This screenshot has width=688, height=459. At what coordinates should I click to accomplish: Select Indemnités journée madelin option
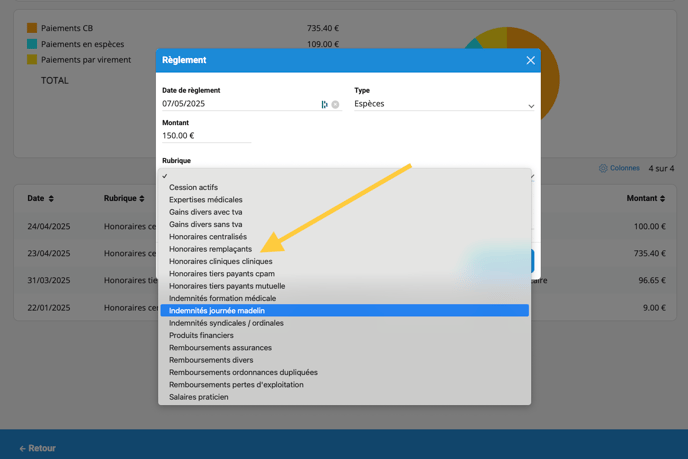coord(217,311)
